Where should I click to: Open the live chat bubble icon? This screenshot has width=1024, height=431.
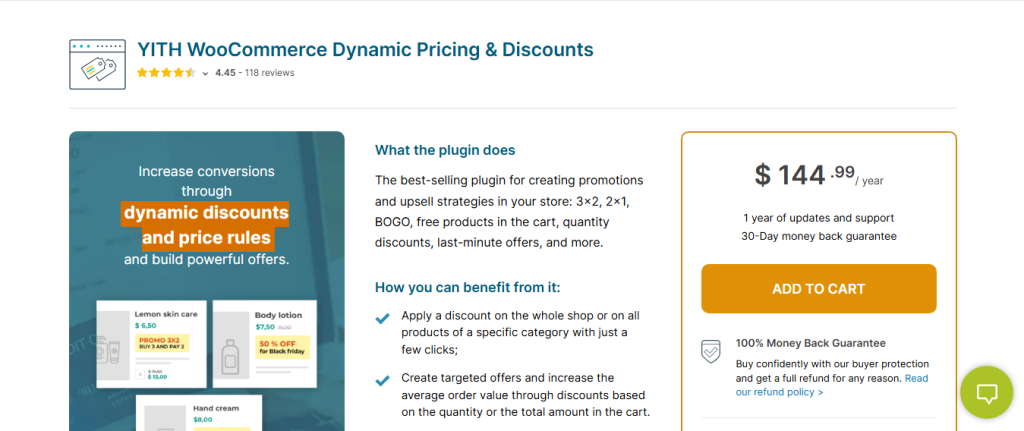[x=987, y=392]
